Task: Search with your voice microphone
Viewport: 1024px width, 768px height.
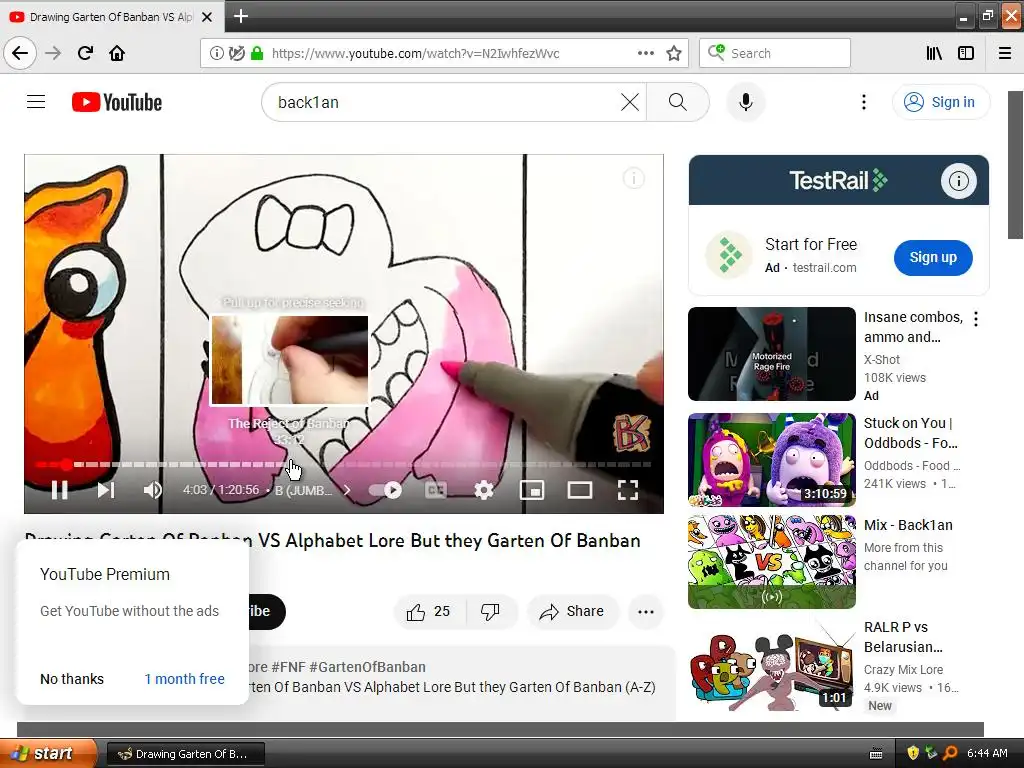Action: click(746, 102)
